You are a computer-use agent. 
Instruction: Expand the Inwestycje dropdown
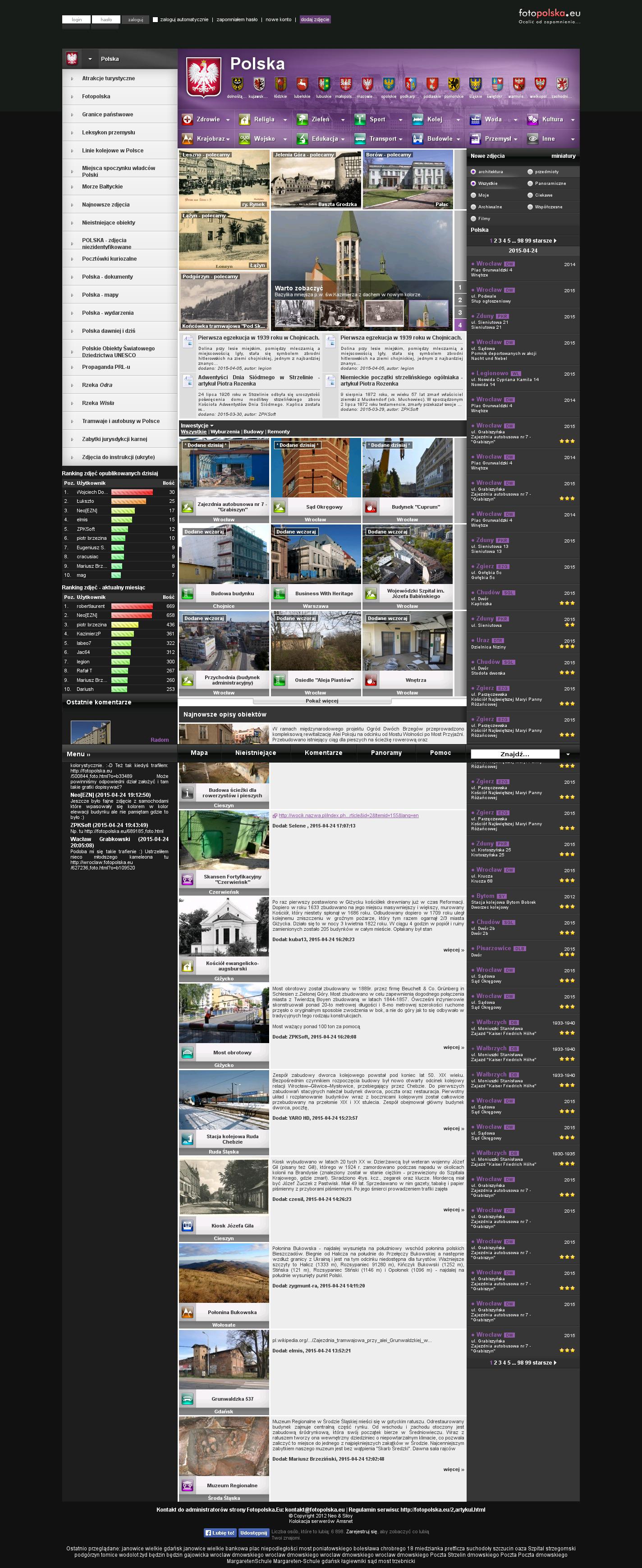(197, 425)
